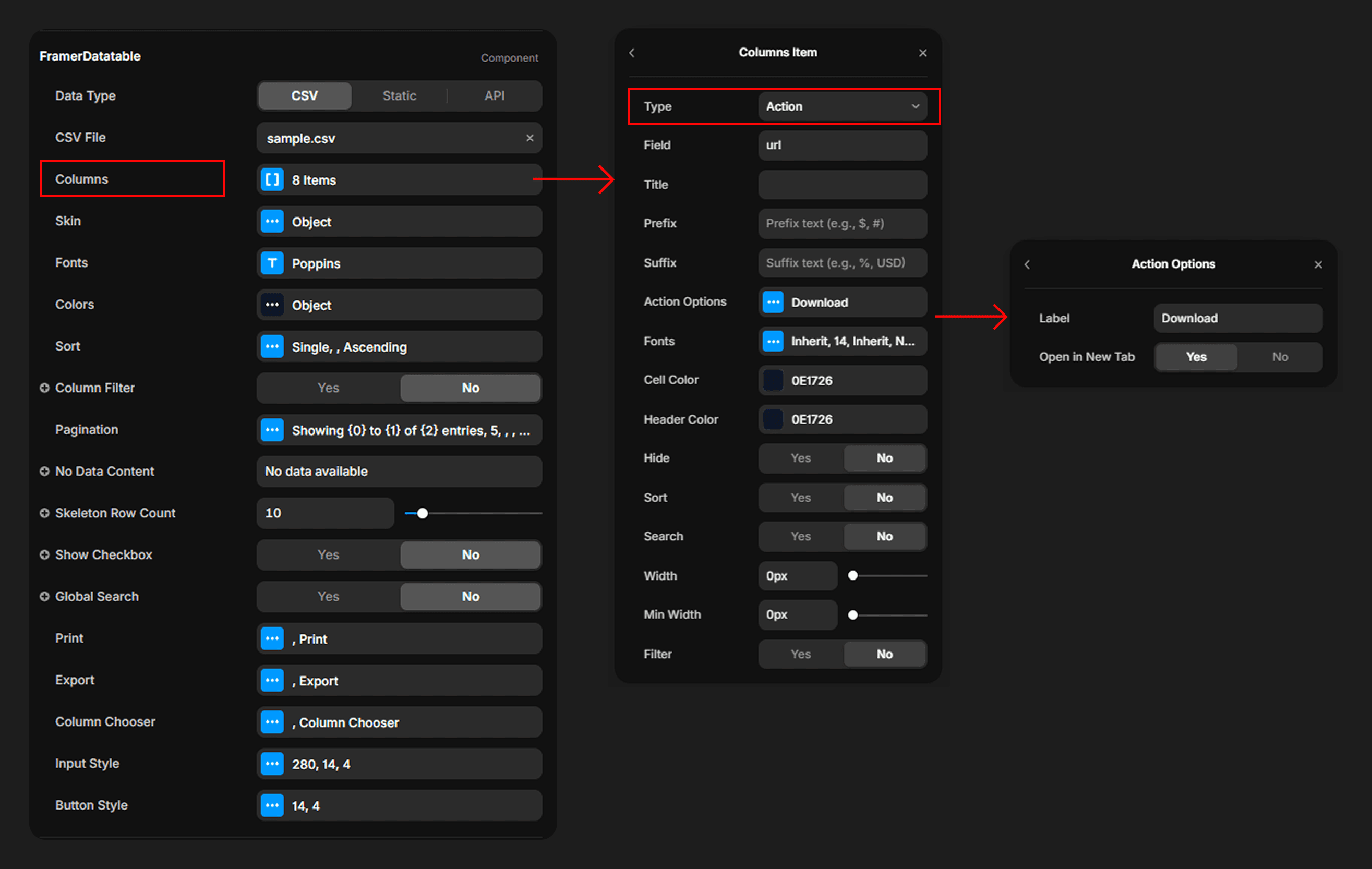Set Global Search to Yes
Image resolution: width=1372 pixels, height=869 pixels.
(x=328, y=597)
